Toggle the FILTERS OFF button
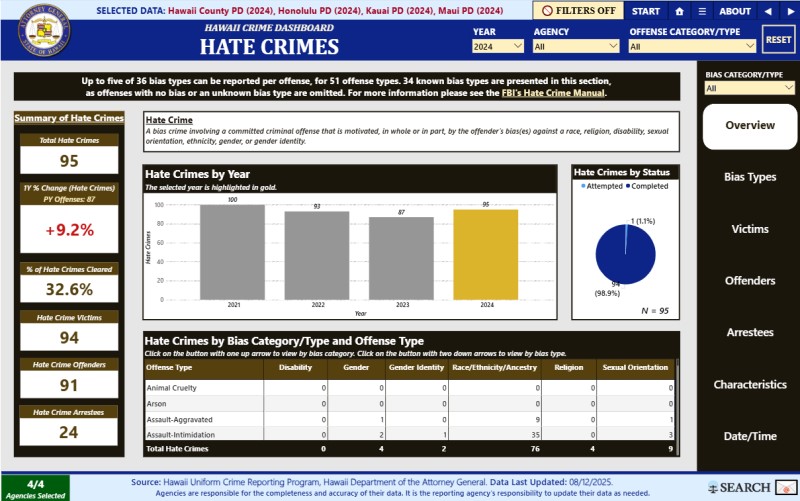The image size is (800, 501). (580, 11)
